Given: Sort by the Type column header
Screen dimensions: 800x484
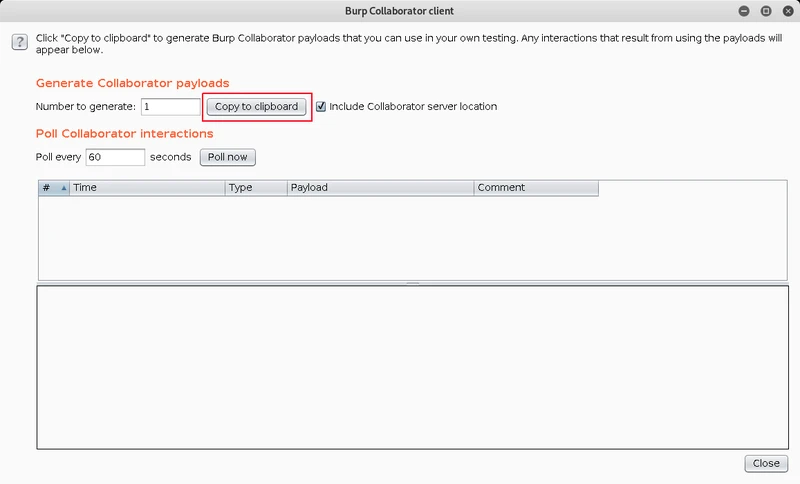Looking at the screenshot, I should [256, 188].
